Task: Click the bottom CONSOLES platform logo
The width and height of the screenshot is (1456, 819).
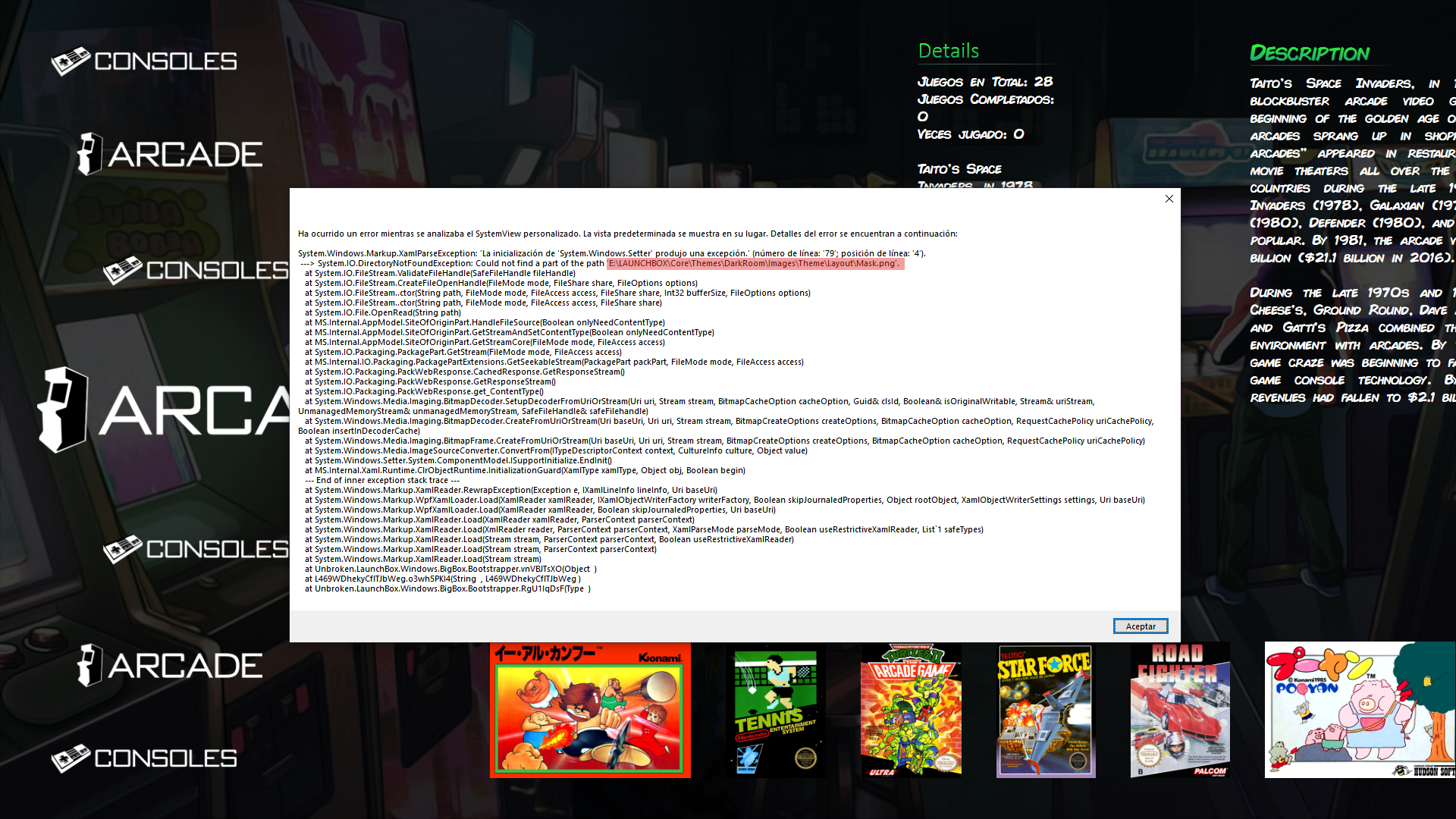Action: [144, 758]
